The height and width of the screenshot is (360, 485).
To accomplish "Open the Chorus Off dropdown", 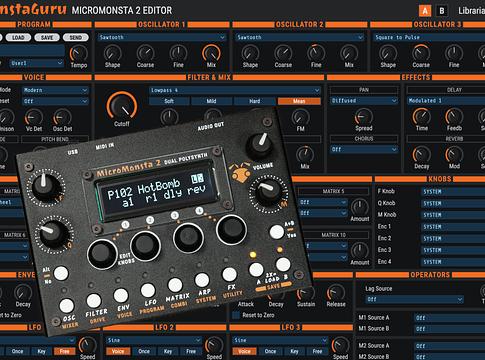I will click(x=364, y=149).
